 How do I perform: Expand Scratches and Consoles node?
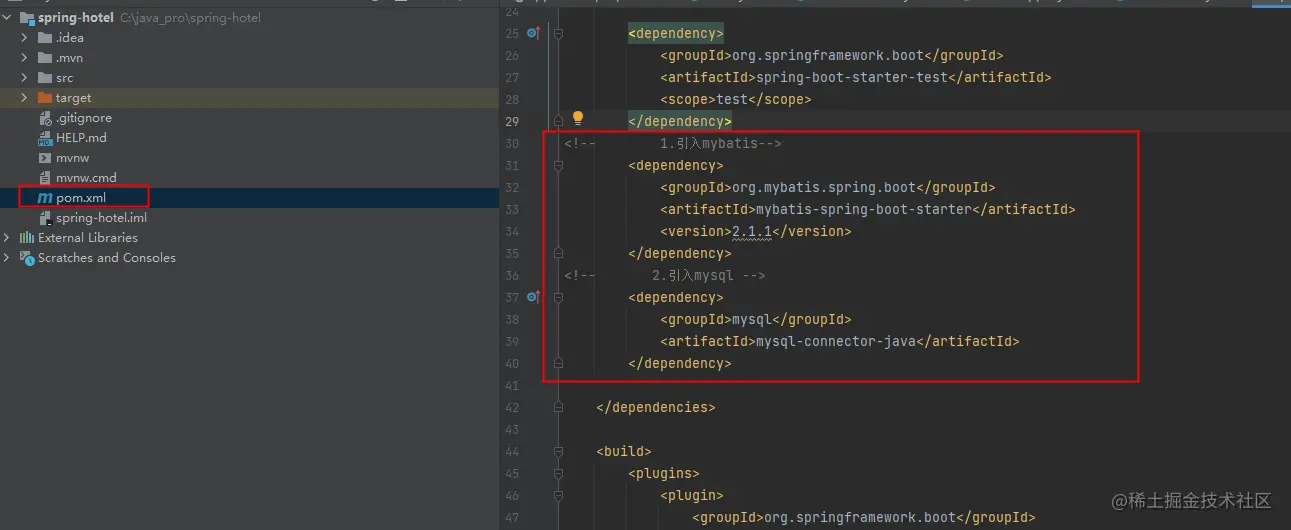(8, 258)
